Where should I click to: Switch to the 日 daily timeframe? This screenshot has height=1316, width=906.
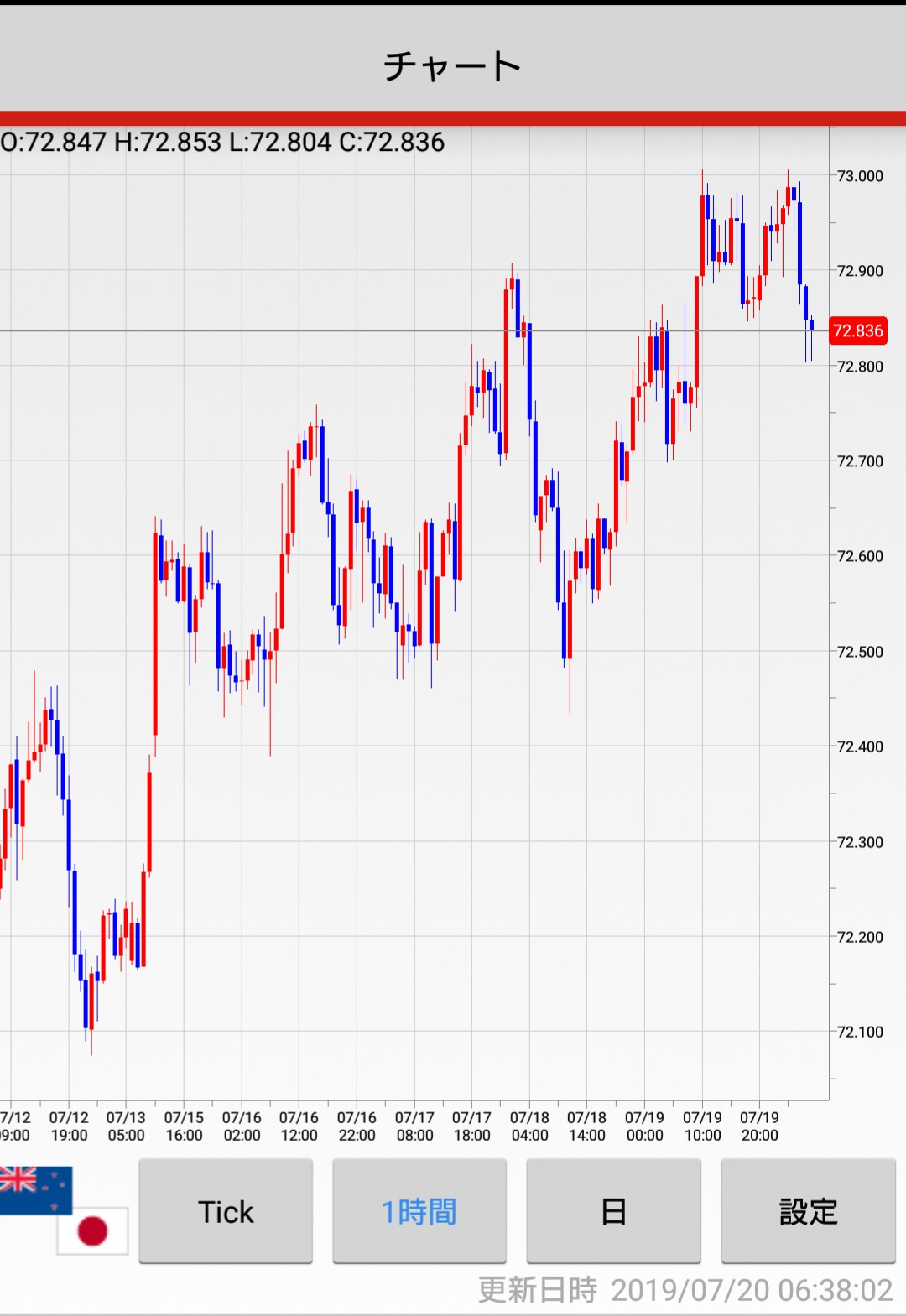click(613, 1211)
